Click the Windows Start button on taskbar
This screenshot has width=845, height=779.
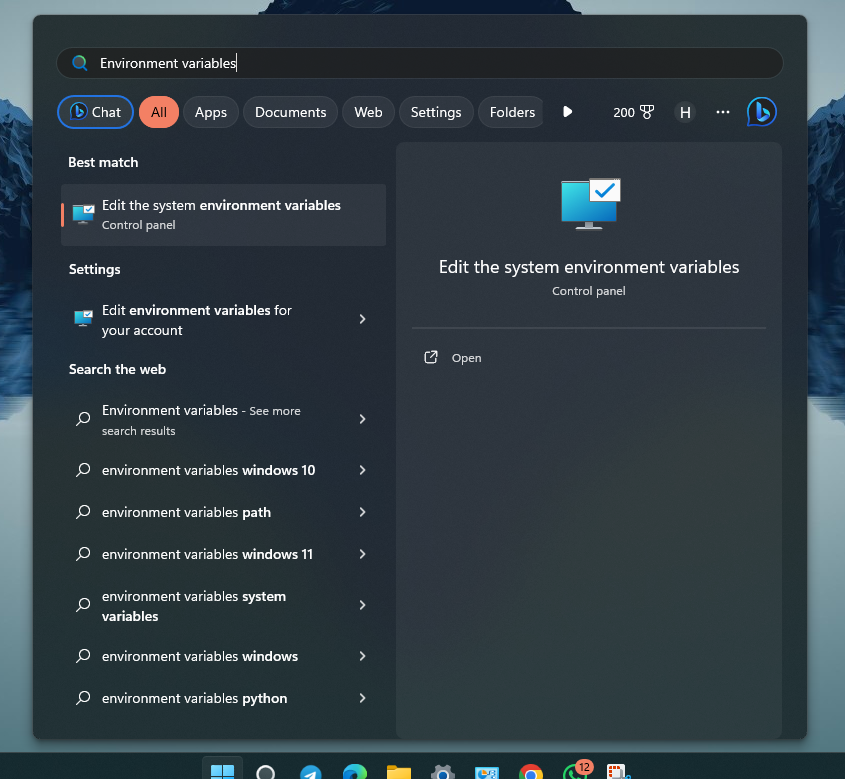point(222,770)
